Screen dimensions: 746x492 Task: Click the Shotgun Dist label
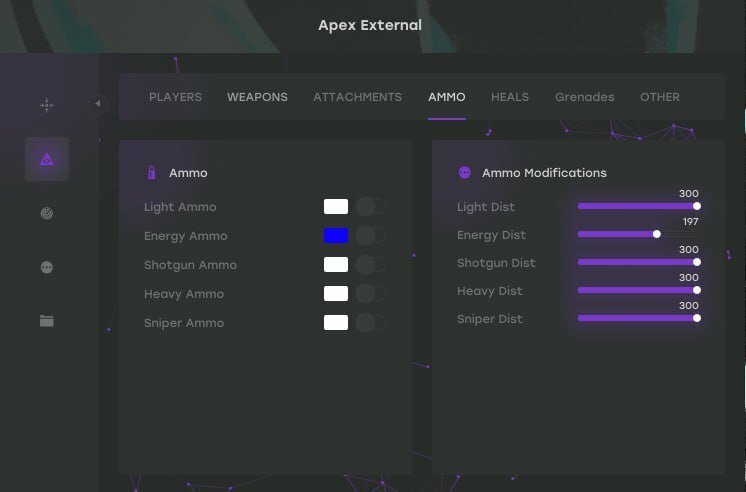(496, 263)
